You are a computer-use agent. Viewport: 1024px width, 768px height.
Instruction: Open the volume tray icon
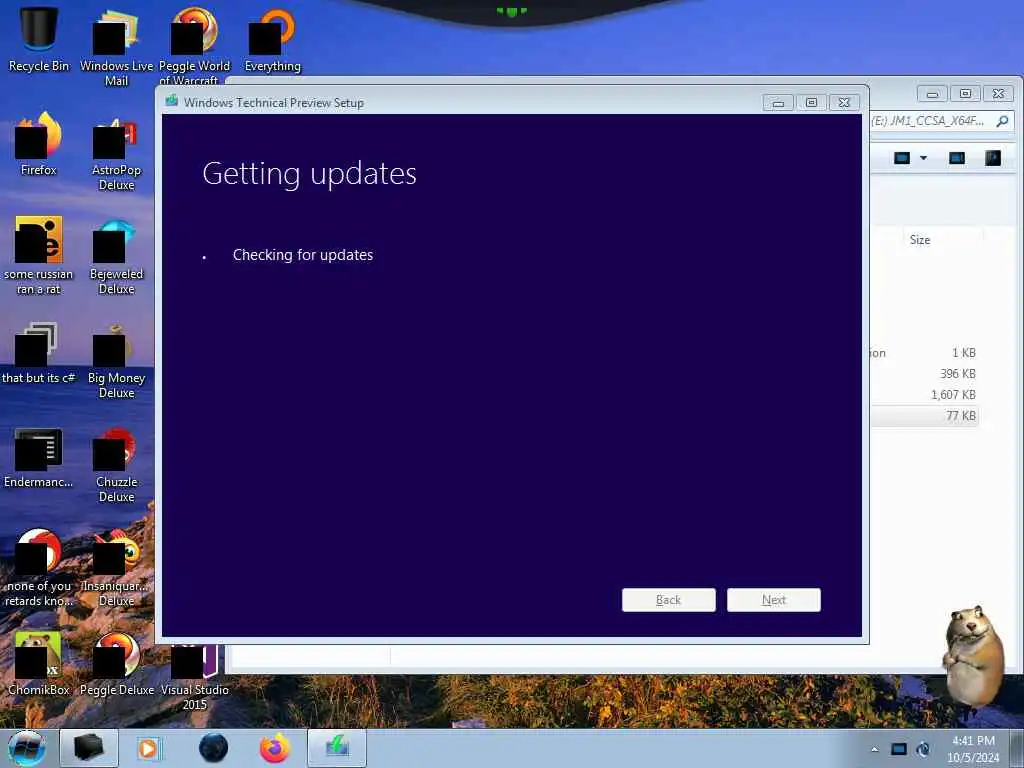pos(923,749)
